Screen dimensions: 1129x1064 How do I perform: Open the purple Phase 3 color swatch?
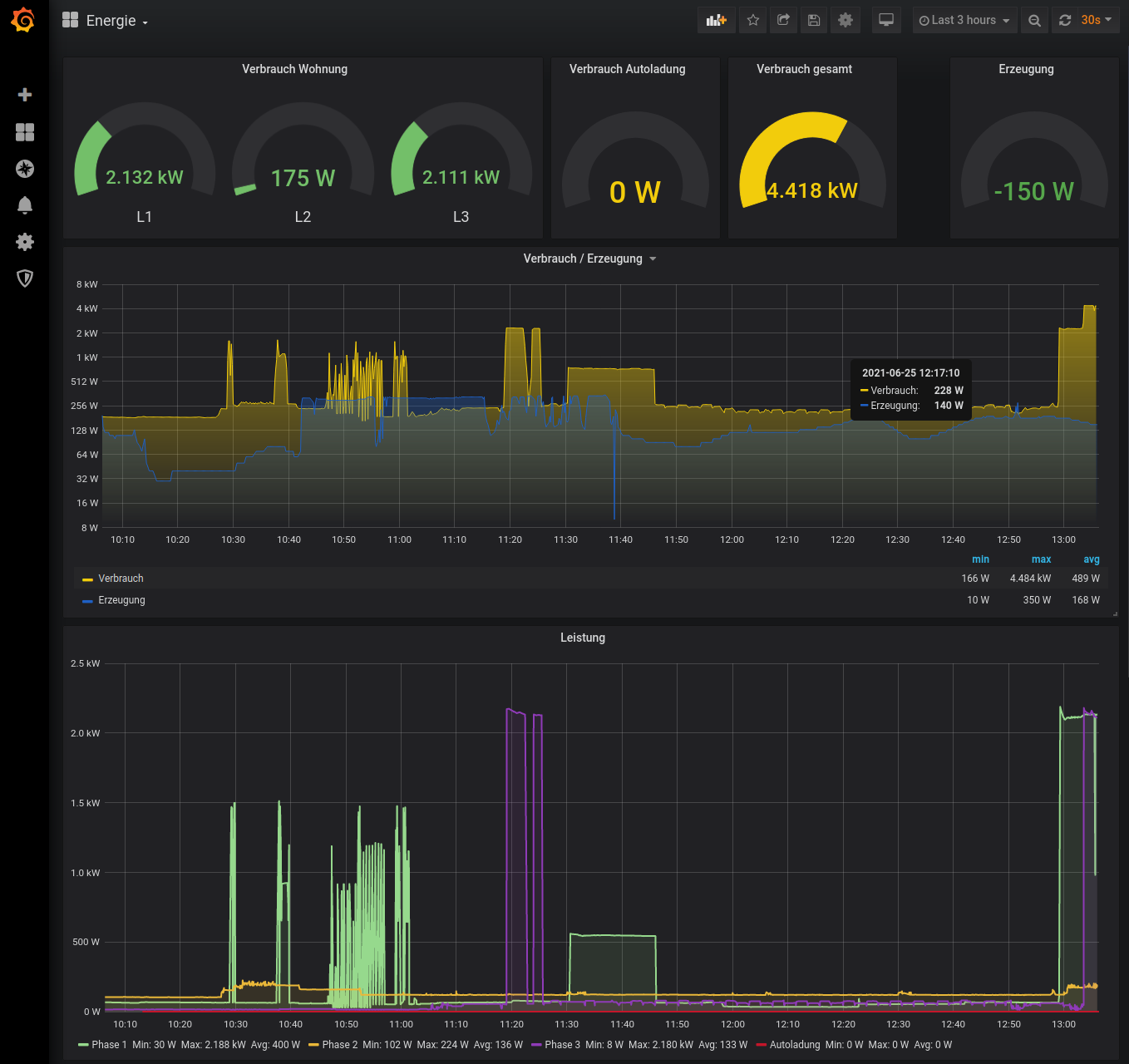[x=536, y=1045]
